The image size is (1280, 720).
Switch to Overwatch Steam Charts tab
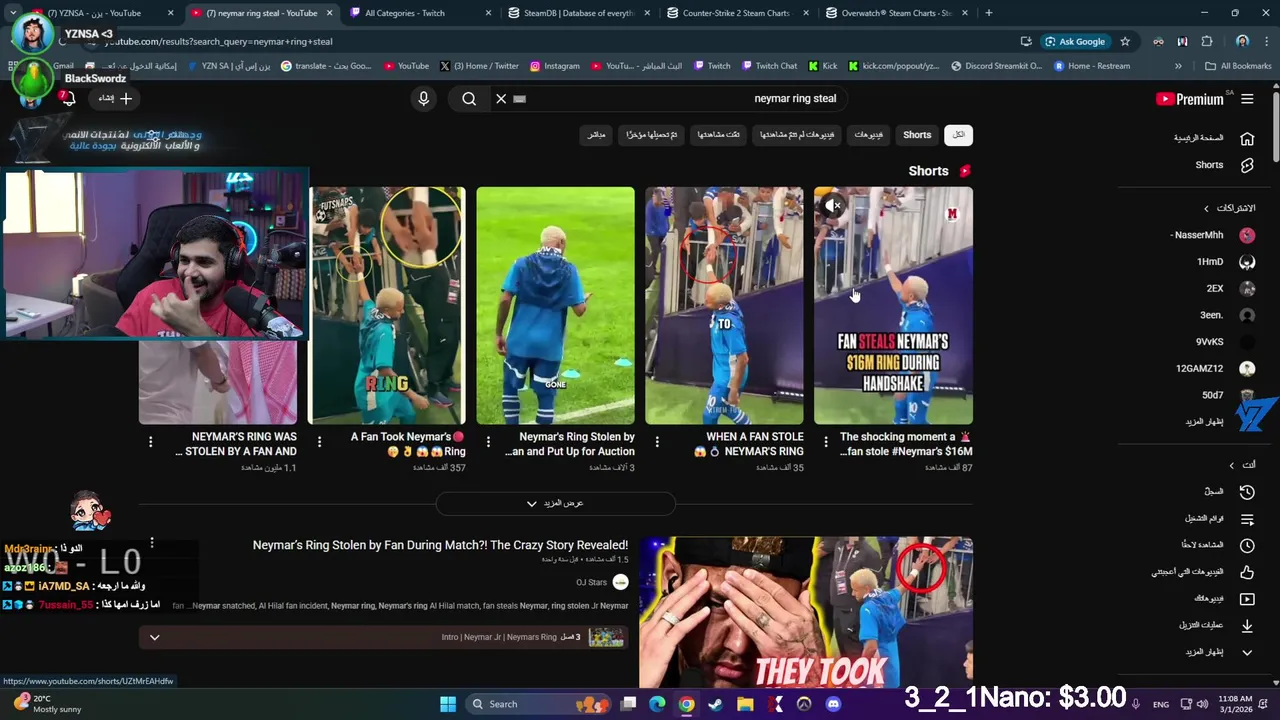click(x=896, y=13)
